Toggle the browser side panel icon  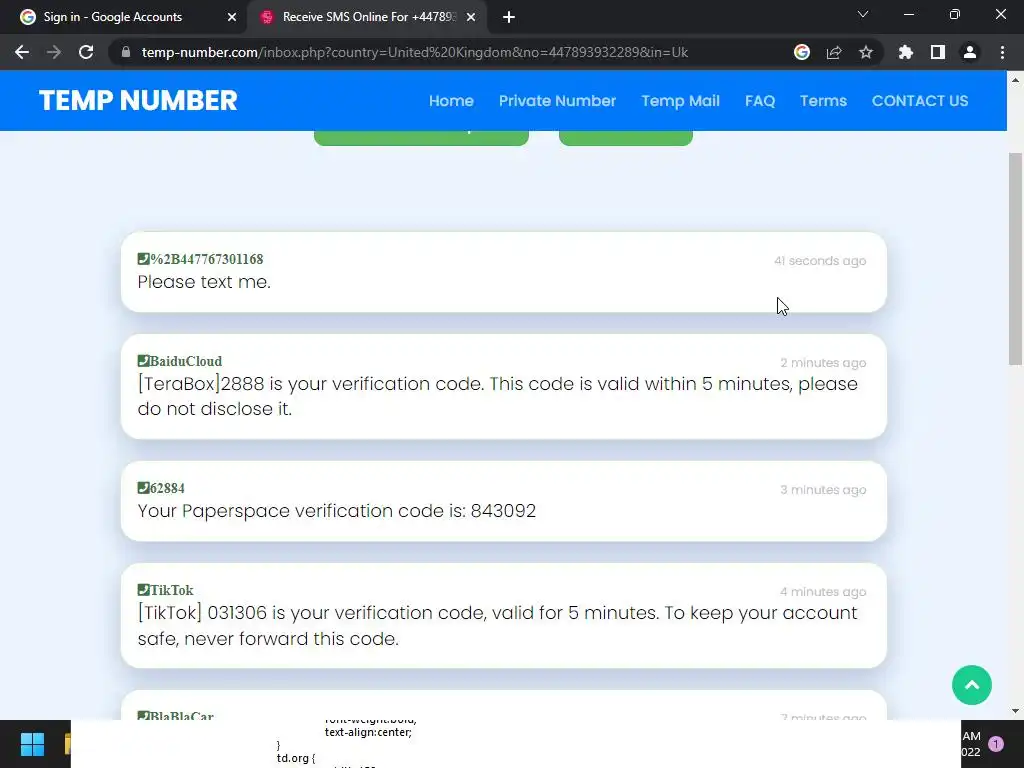[x=938, y=52]
